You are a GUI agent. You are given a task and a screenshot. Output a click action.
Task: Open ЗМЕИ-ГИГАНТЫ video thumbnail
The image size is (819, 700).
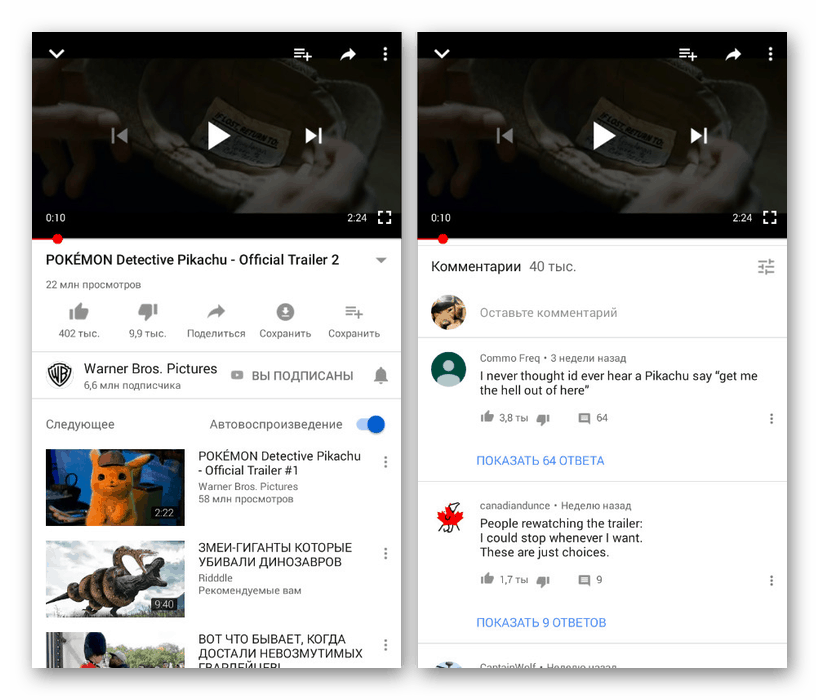click(115, 579)
